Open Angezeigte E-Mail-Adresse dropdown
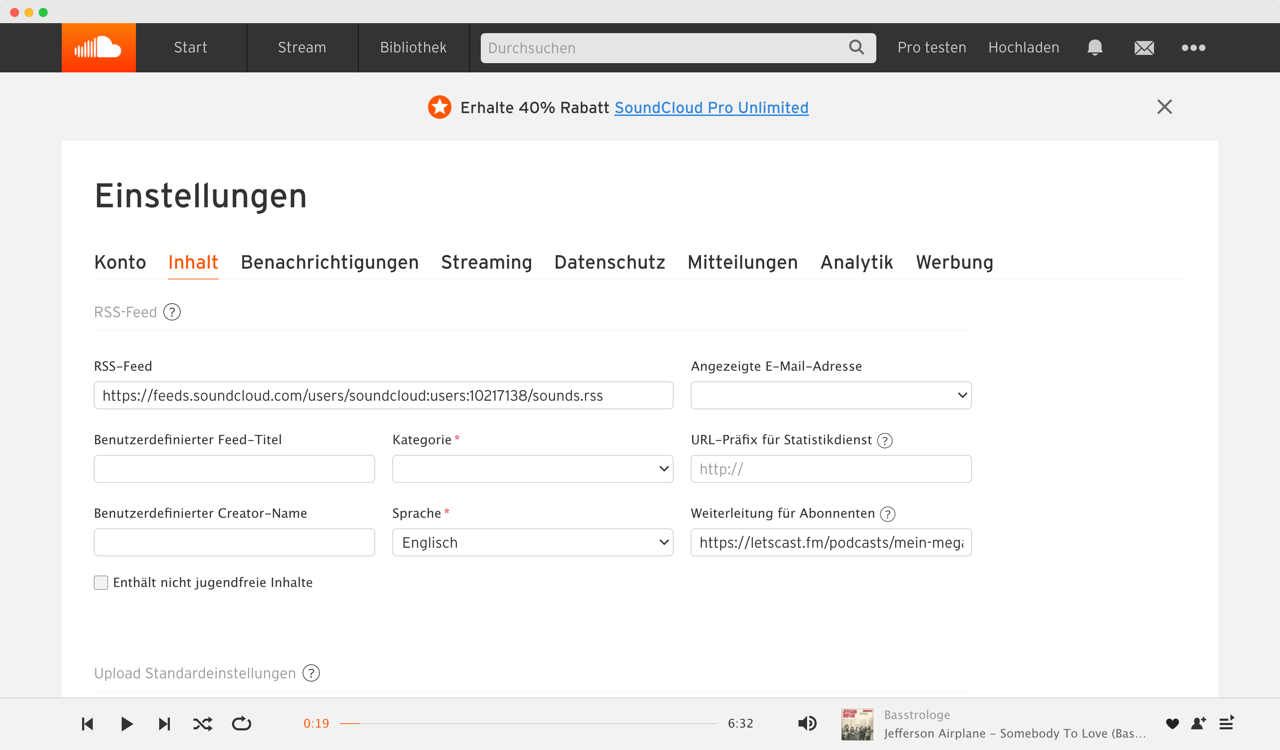The width and height of the screenshot is (1280, 750). click(x=831, y=395)
